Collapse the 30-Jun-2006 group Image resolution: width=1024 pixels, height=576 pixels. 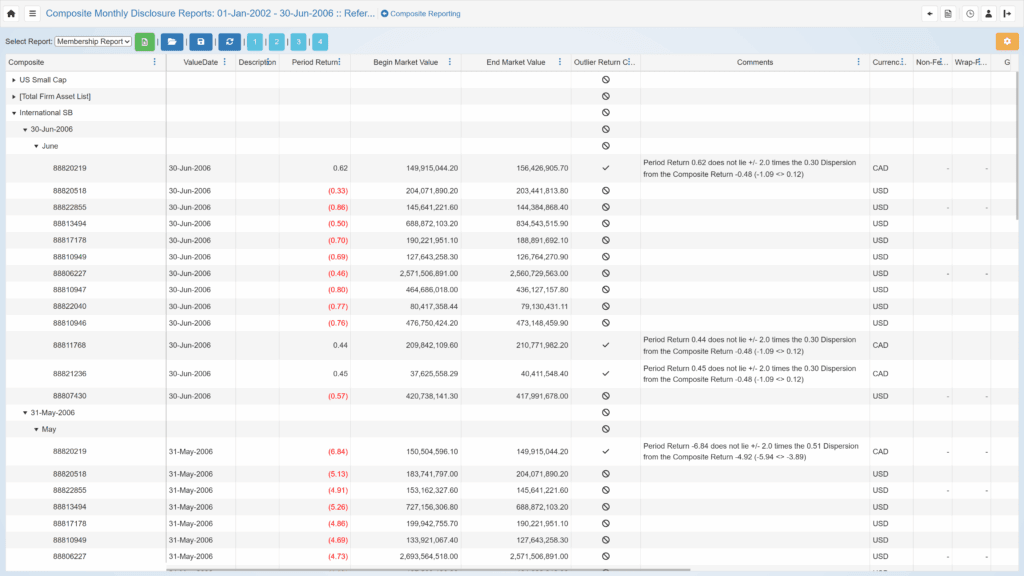pyautogui.click(x=25, y=130)
